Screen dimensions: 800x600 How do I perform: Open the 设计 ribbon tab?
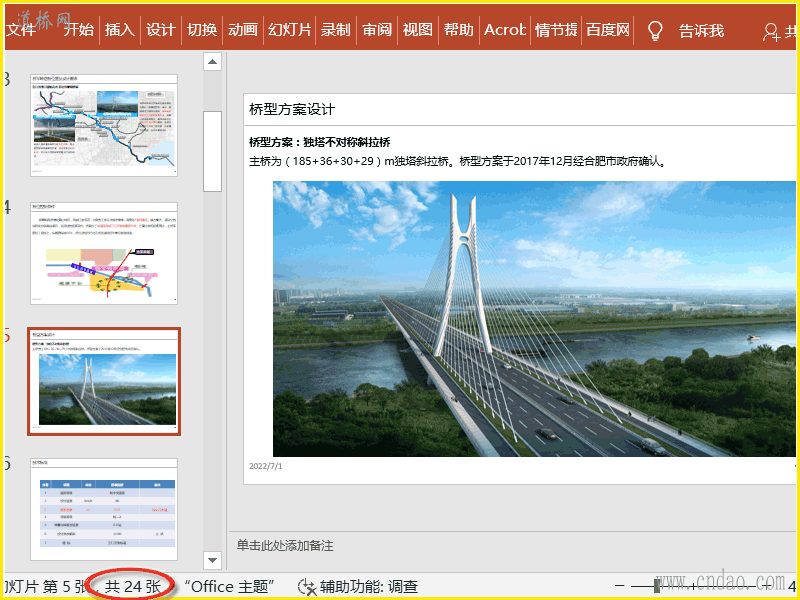[161, 30]
